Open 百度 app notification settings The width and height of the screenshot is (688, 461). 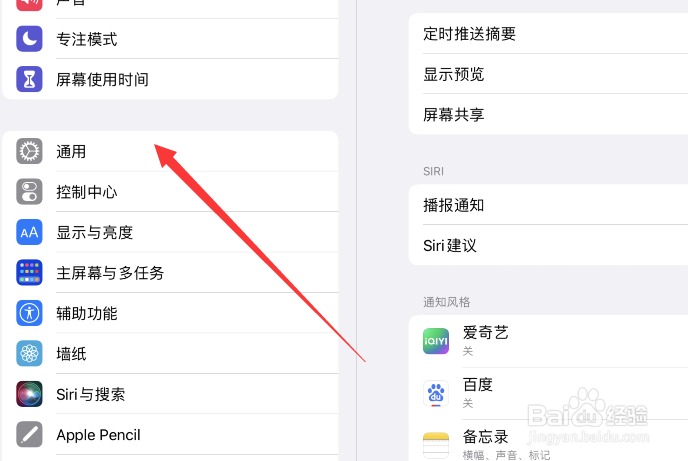coord(548,393)
